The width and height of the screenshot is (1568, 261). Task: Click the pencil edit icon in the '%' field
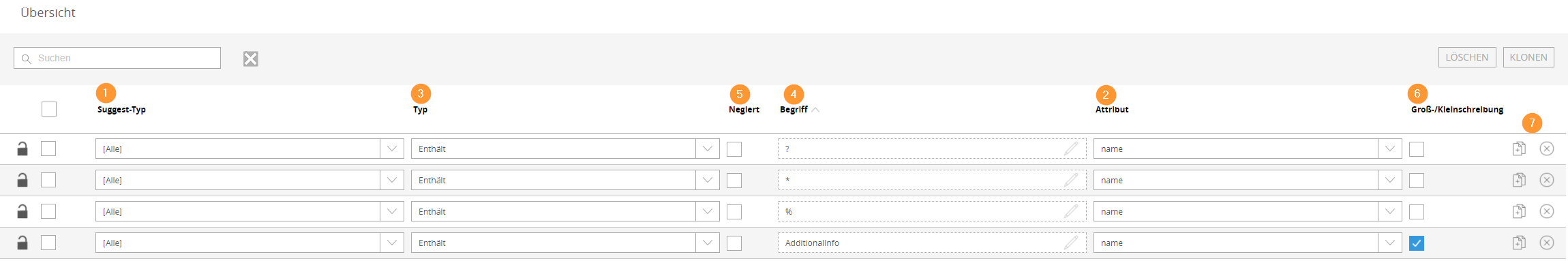coord(1071,211)
